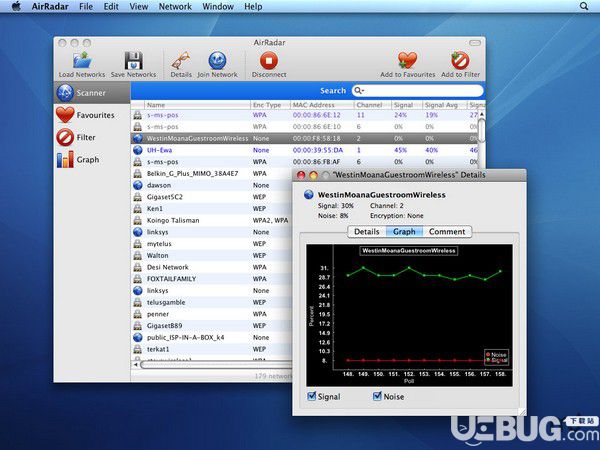Click the lock icon of FOXTAILFAMILY row
Image resolution: width=600 pixels, height=450 pixels.
click(x=138, y=279)
